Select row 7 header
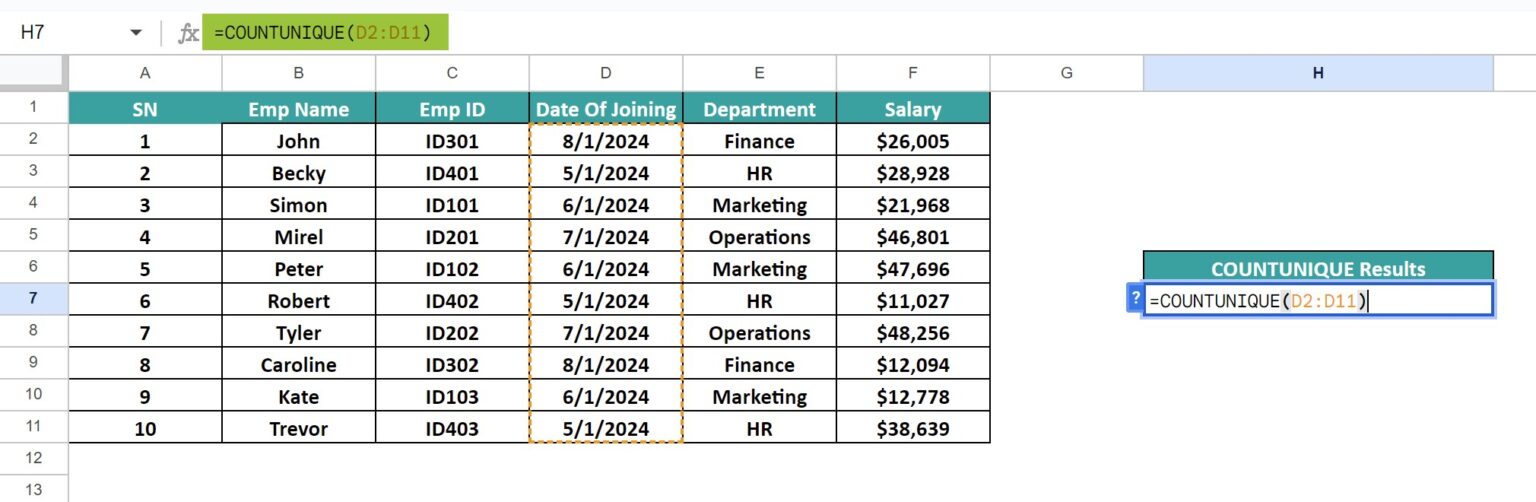This screenshot has width=1536, height=502. (33, 300)
